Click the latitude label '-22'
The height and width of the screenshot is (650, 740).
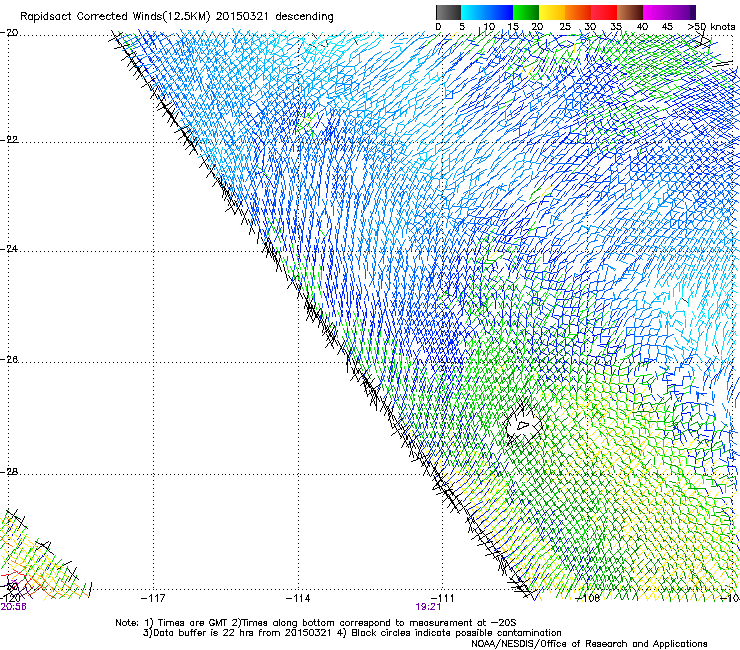(x=9, y=139)
